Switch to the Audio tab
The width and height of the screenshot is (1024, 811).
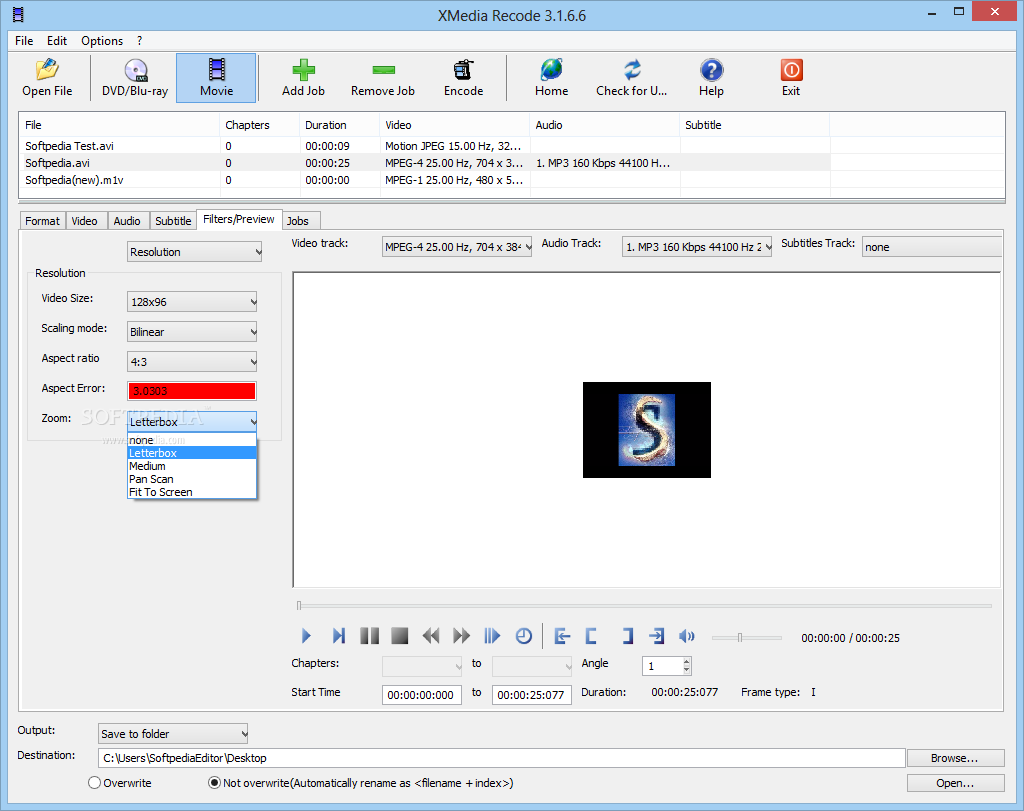[x=127, y=221]
